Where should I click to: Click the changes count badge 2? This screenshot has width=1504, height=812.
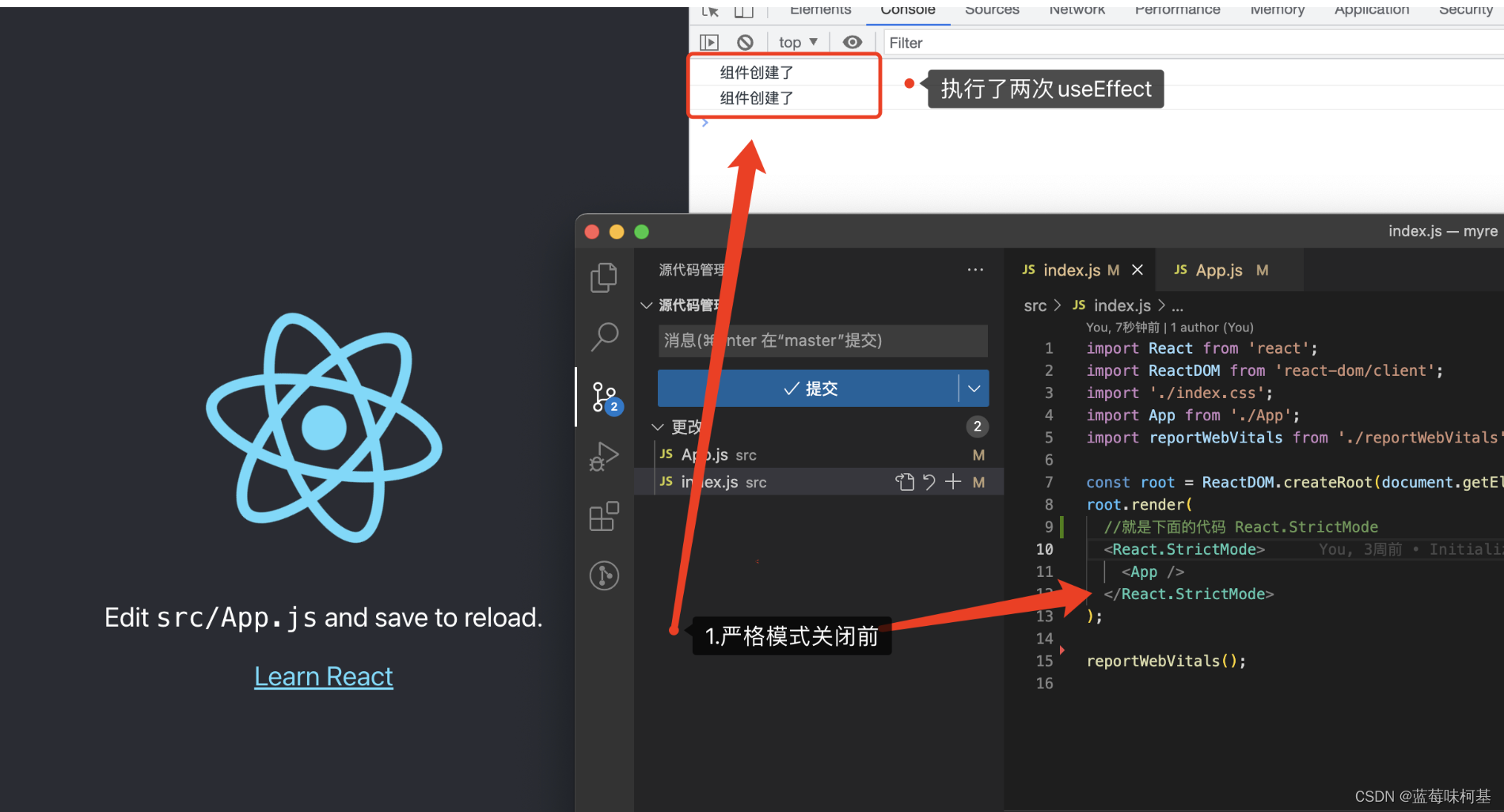pyautogui.click(x=978, y=427)
